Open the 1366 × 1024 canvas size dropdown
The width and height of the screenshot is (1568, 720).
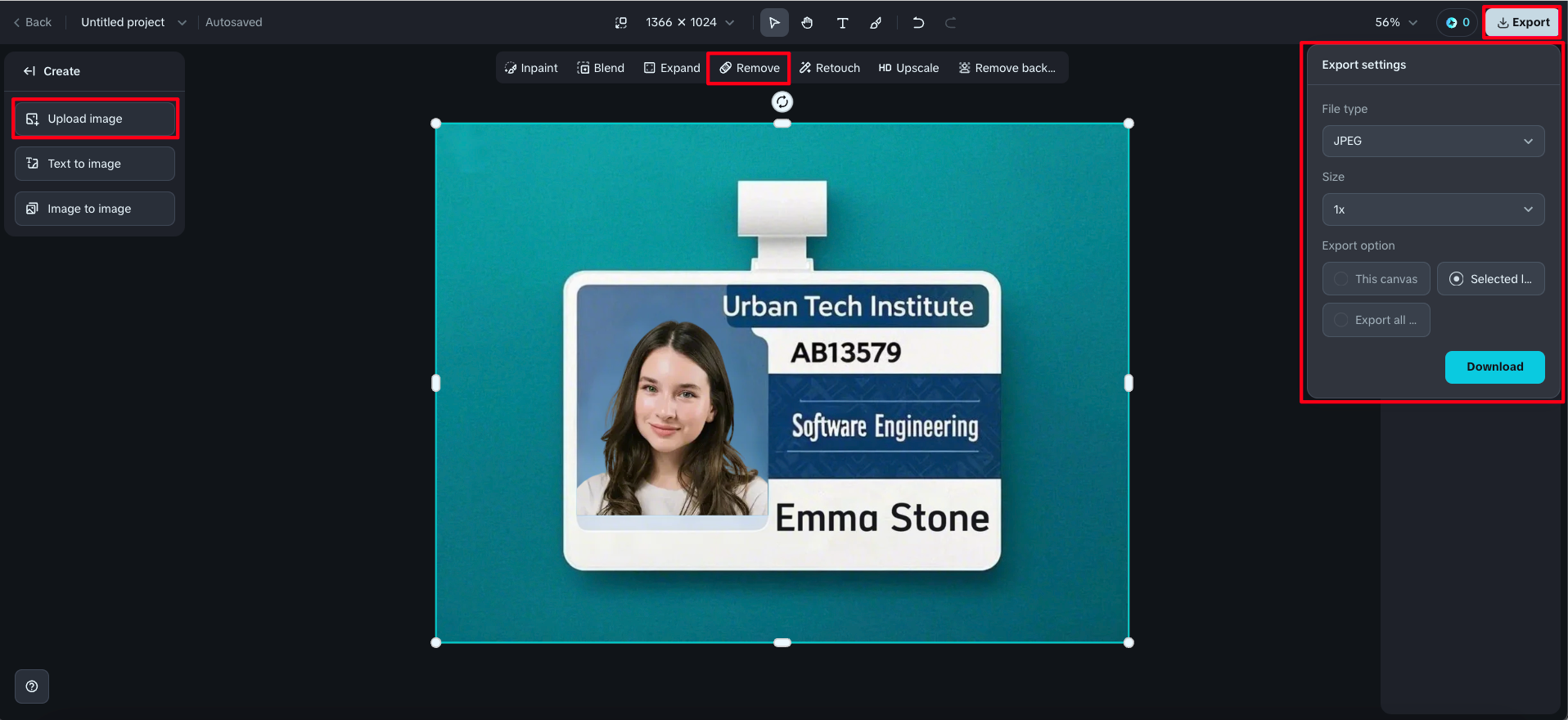click(690, 23)
